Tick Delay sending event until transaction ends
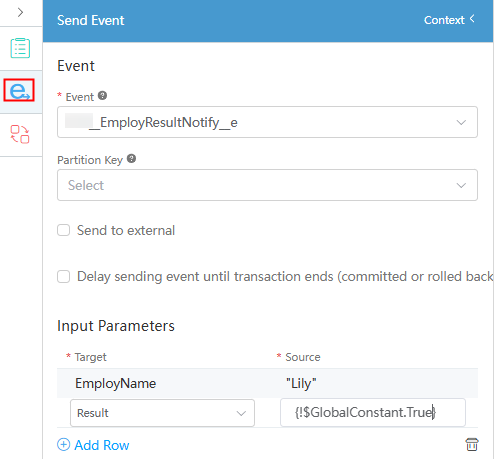 coord(63,277)
